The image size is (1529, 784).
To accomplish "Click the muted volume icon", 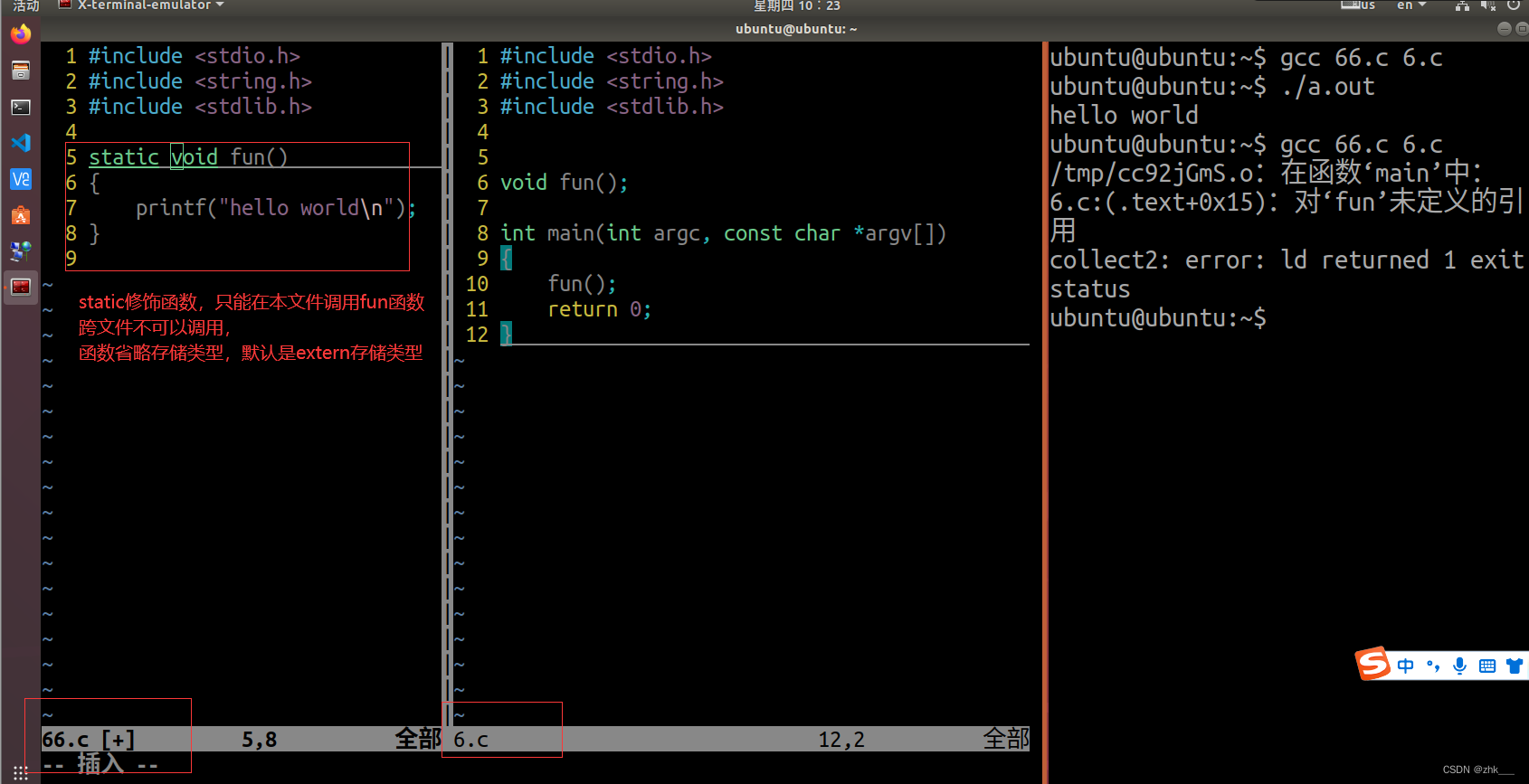I will tap(1488, 5).
